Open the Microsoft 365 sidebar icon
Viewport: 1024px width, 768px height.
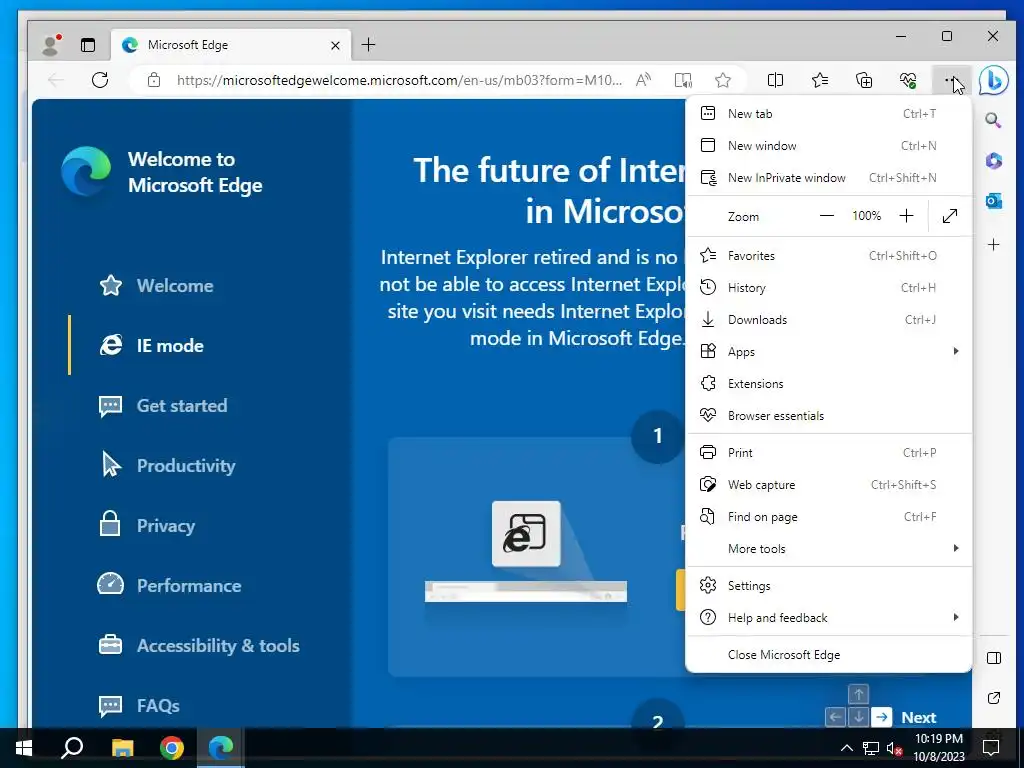coord(993,161)
